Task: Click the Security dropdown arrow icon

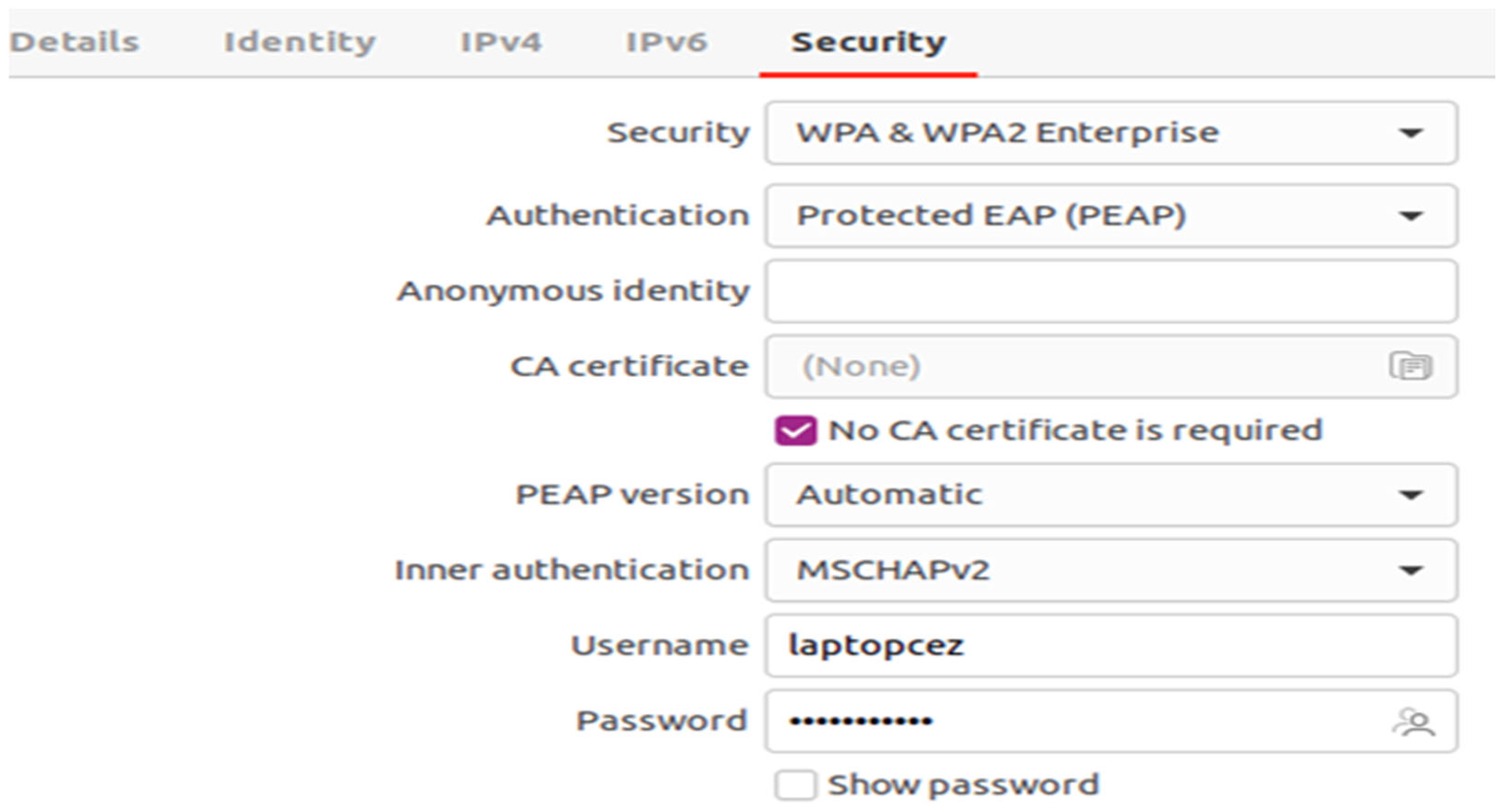Action: point(1411,133)
